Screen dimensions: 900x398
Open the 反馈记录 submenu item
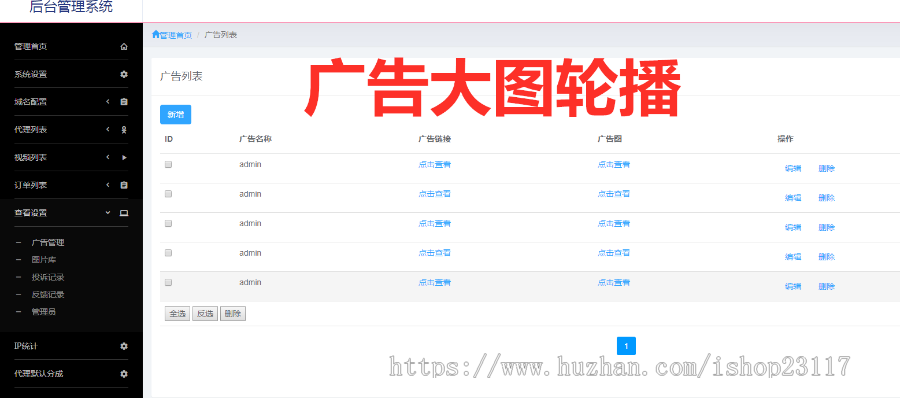[x=48, y=295]
